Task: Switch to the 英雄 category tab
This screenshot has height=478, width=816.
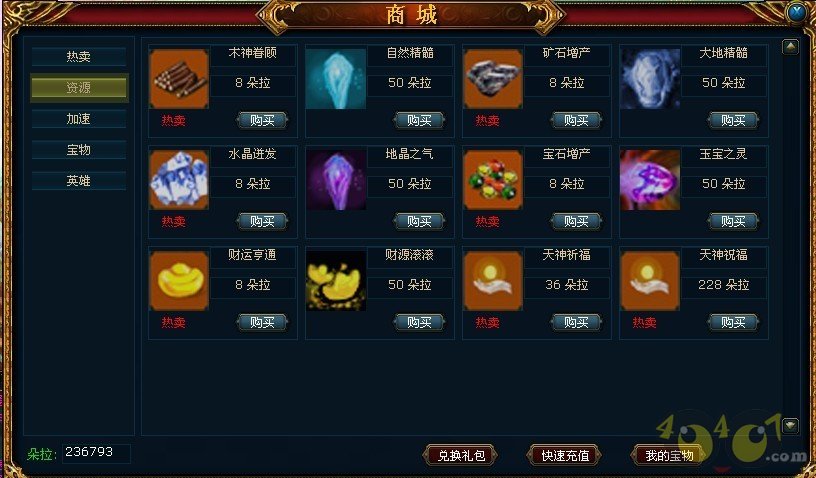Action: (79, 181)
